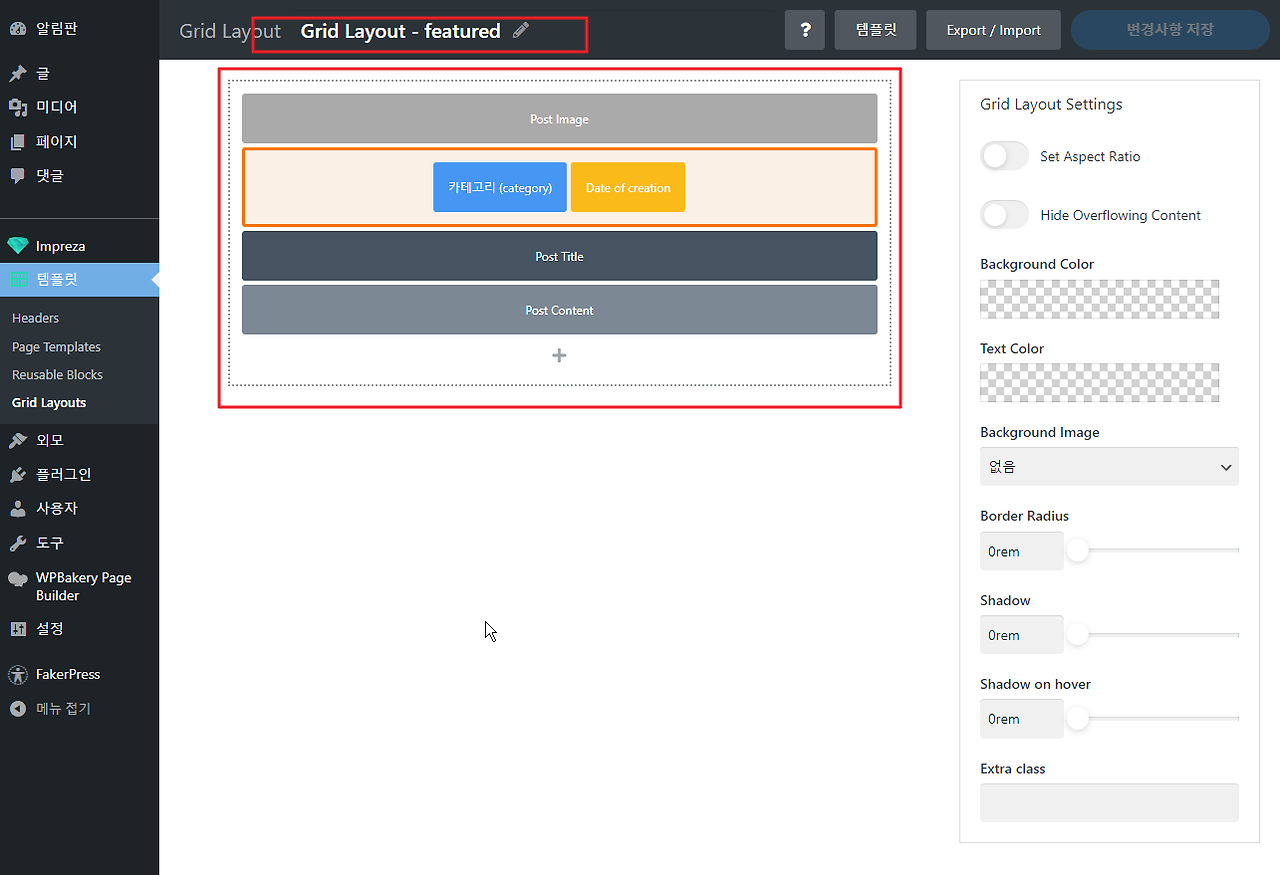Click the Save Changes (변경사항 저장) button
1280x875 pixels.
1170,30
